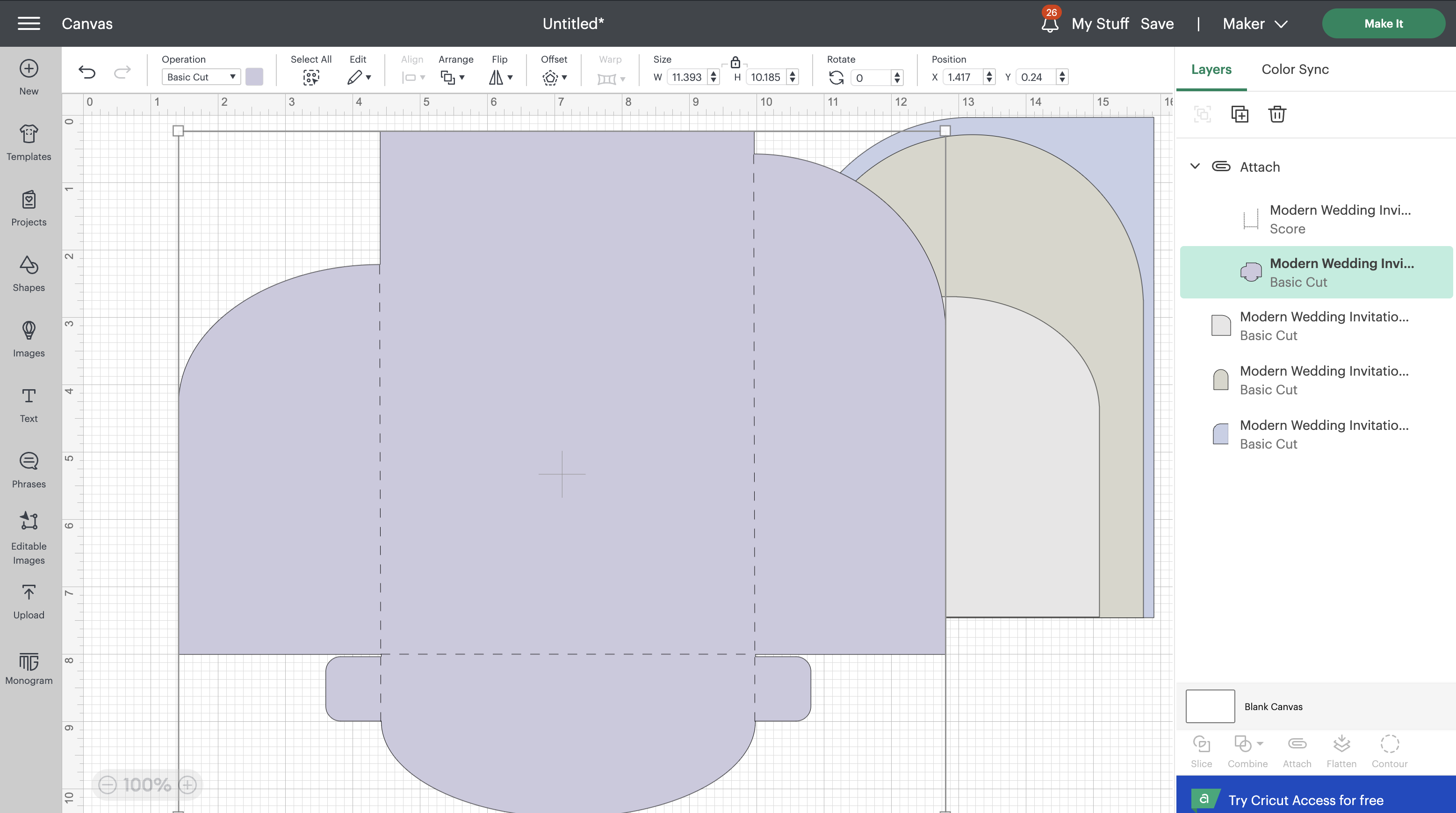Click the operation color swatch

click(x=254, y=77)
